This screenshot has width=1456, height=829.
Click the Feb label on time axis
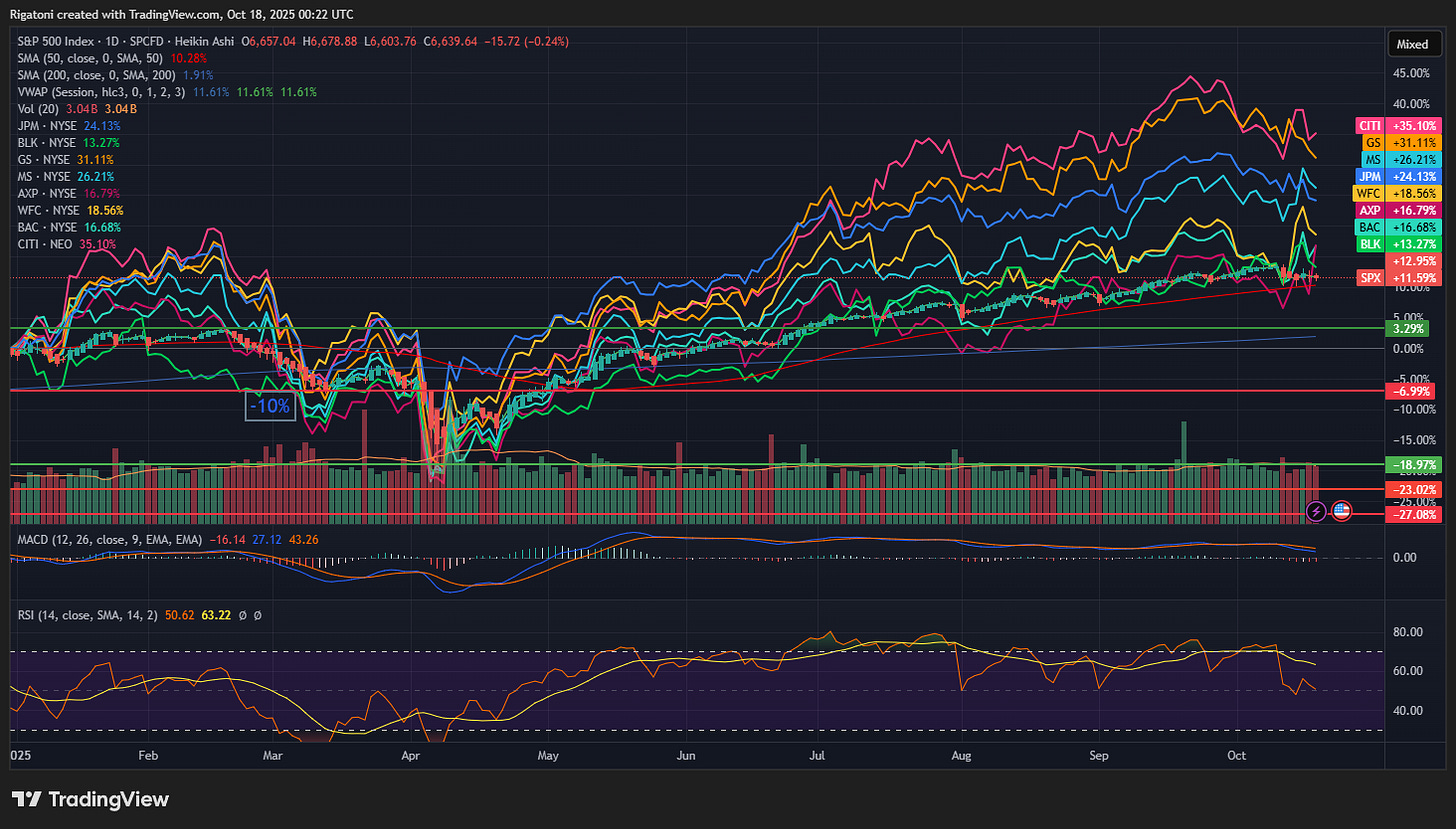pos(146,758)
